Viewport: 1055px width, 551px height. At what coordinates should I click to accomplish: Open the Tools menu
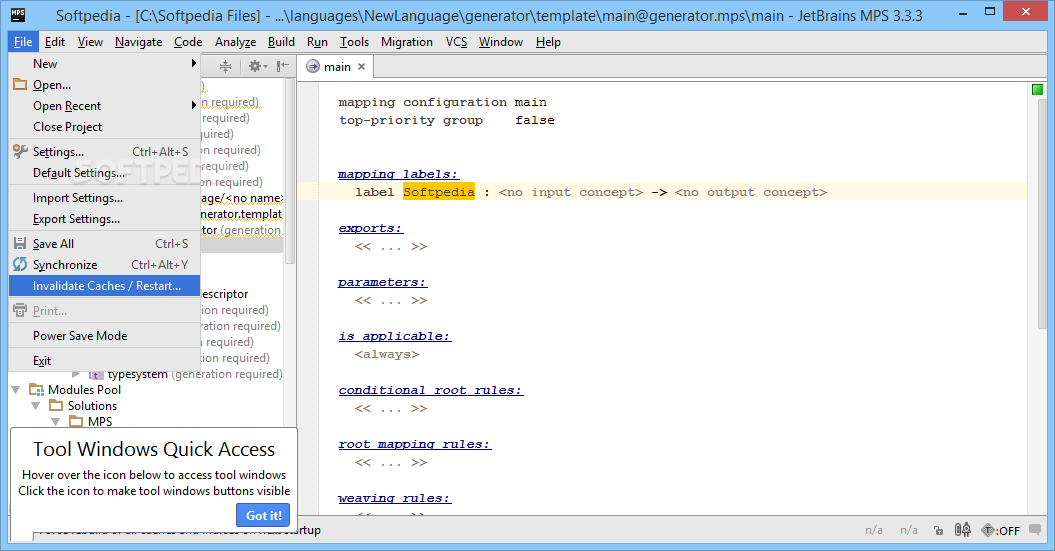[x=354, y=42]
